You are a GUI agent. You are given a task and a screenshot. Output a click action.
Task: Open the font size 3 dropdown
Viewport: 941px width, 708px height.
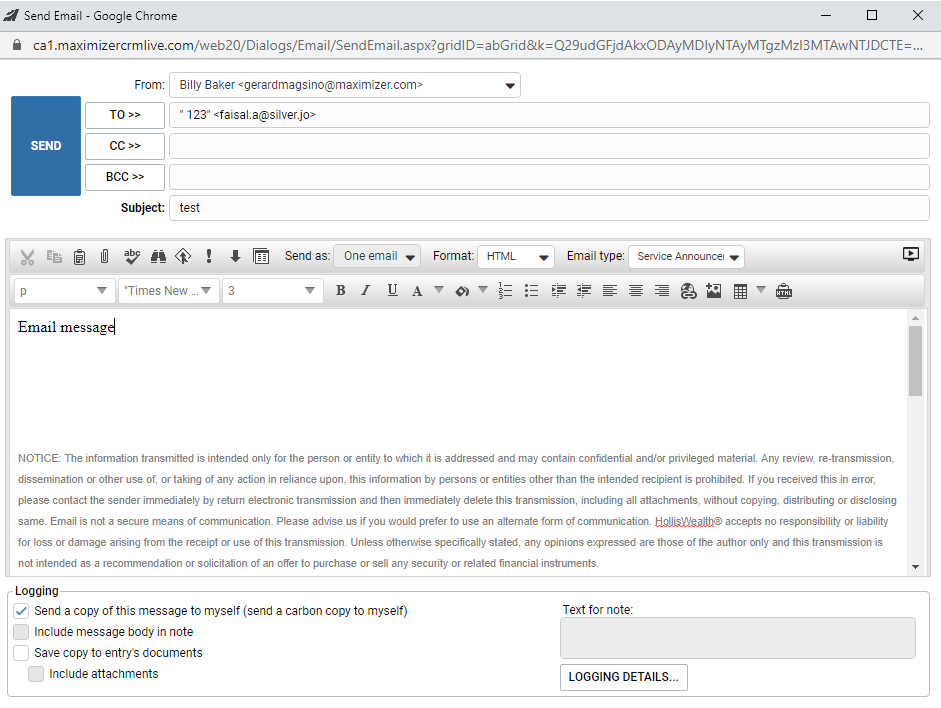(x=272, y=291)
